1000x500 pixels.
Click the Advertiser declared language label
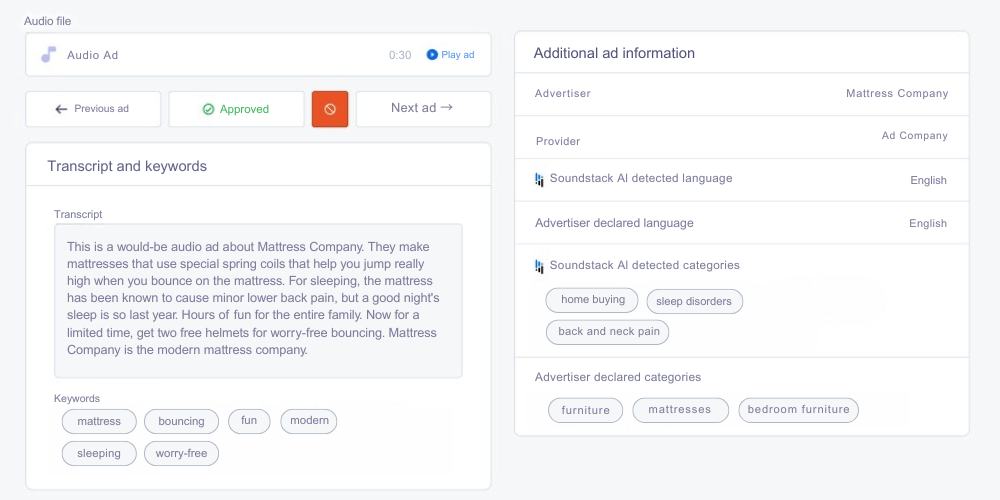tap(614, 223)
